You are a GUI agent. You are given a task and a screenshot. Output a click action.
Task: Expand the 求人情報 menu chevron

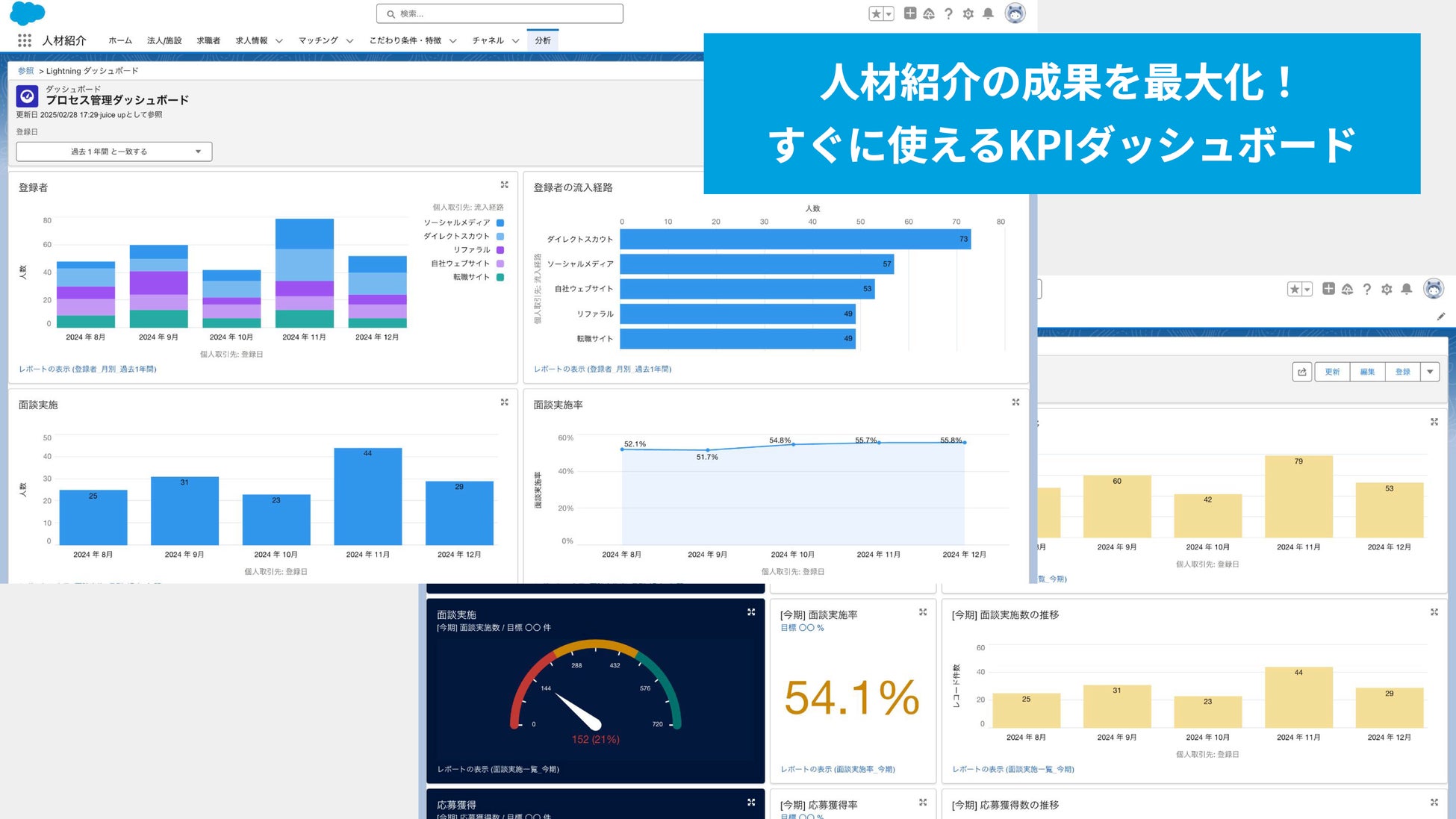click(279, 41)
